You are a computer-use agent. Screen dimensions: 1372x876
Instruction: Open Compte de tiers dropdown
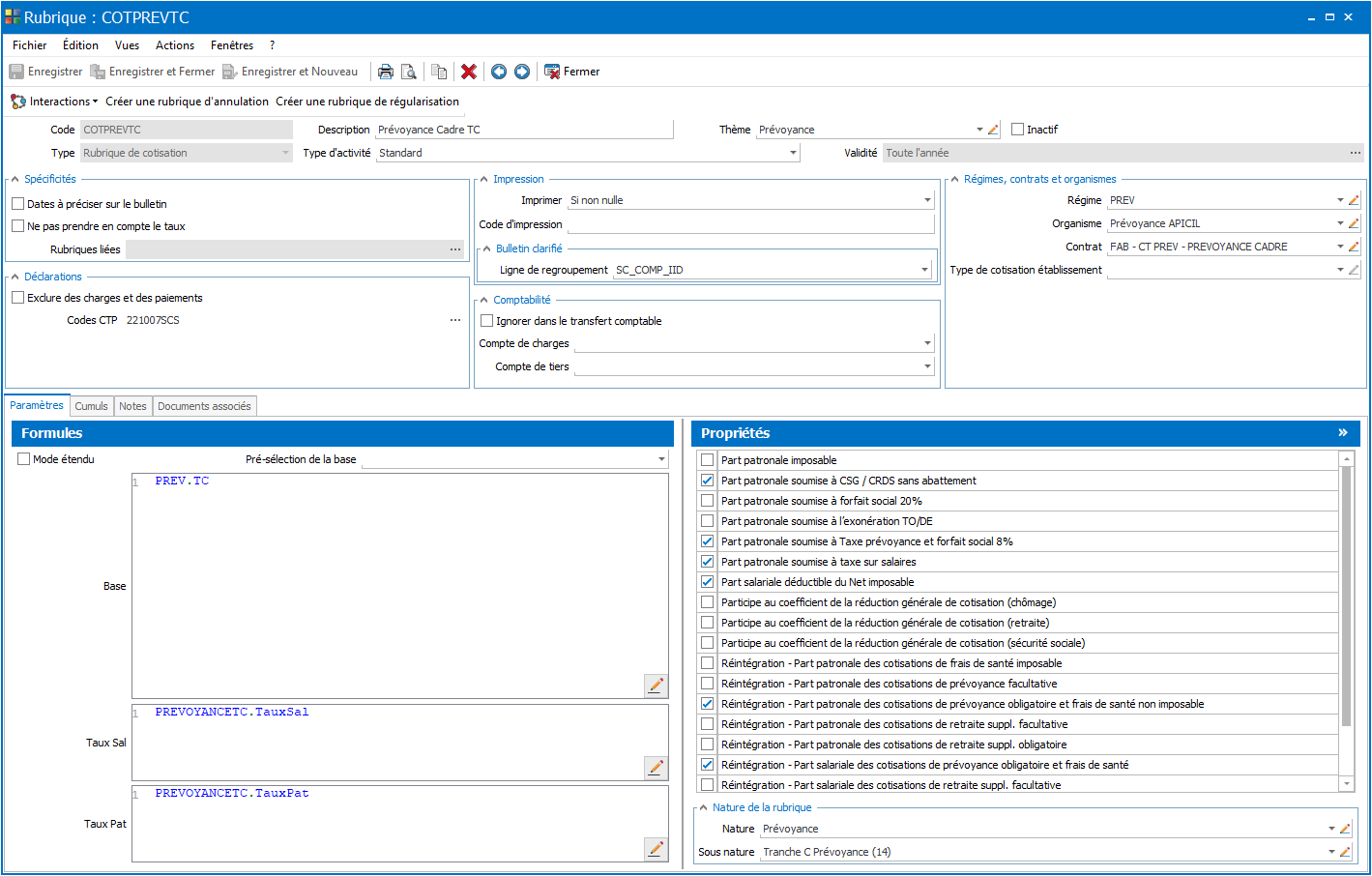click(x=927, y=366)
